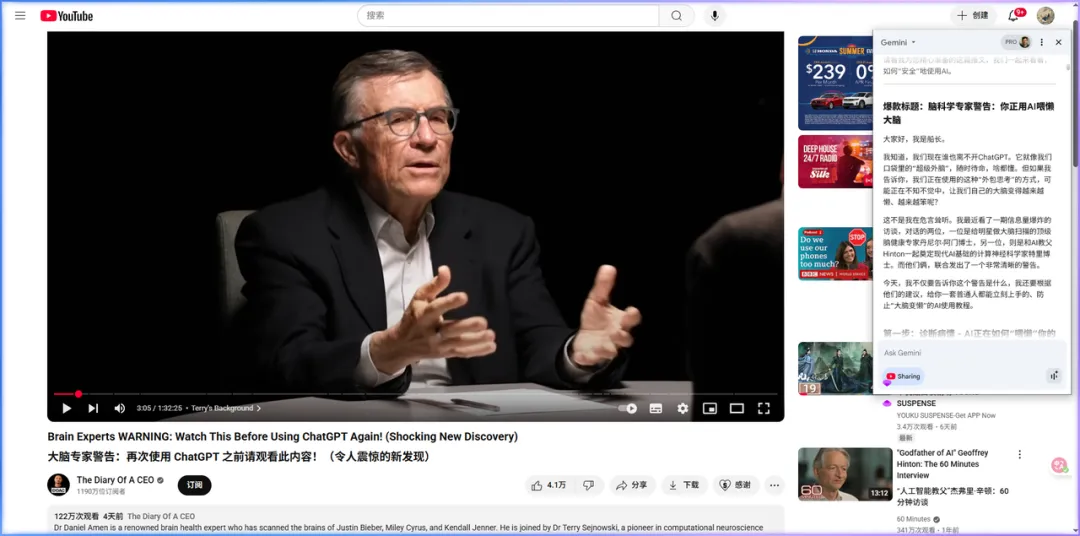This screenshot has width=1080, height=536.
Task: Enter fullscreen mode
Action: (x=763, y=408)
